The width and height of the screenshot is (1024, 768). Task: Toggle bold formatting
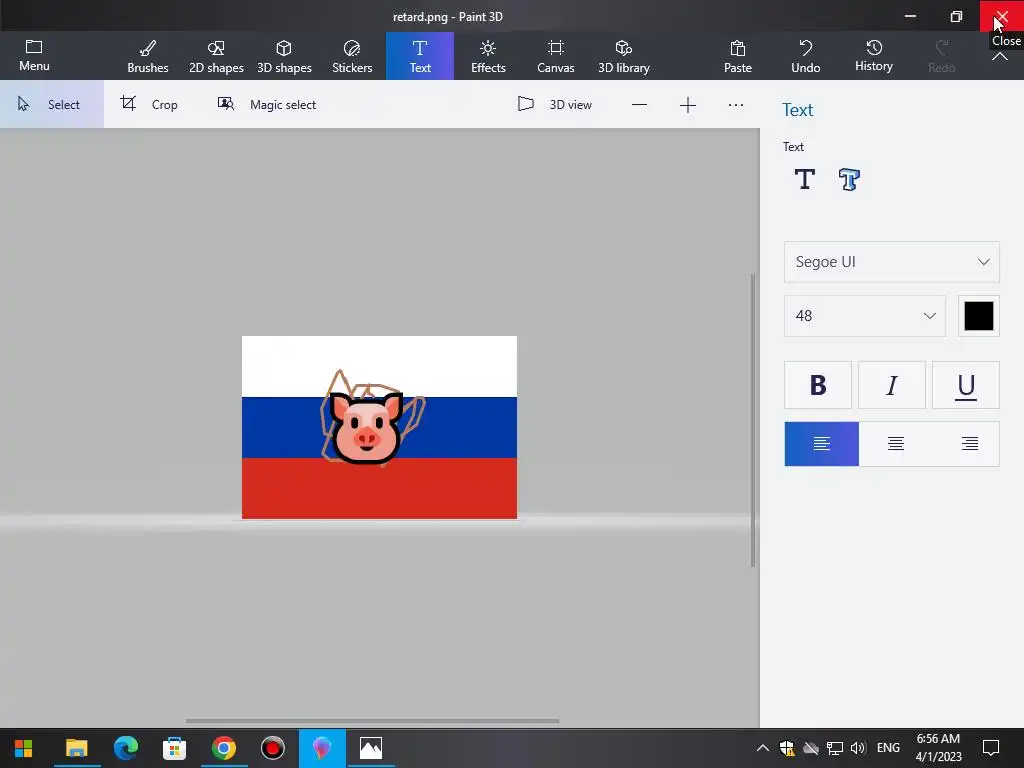point(818,385)
